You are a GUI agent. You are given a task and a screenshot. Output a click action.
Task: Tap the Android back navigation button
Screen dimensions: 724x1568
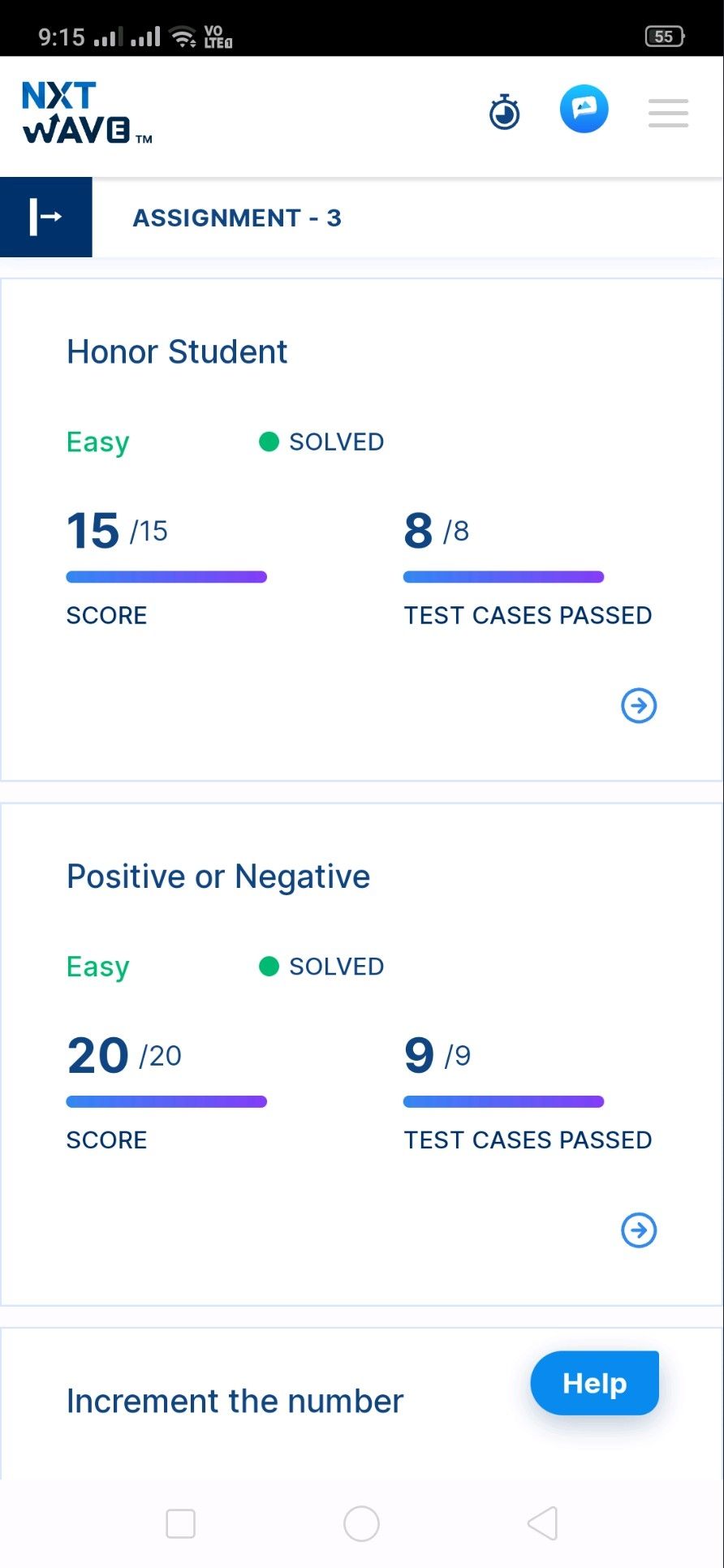coord(542,1523)
